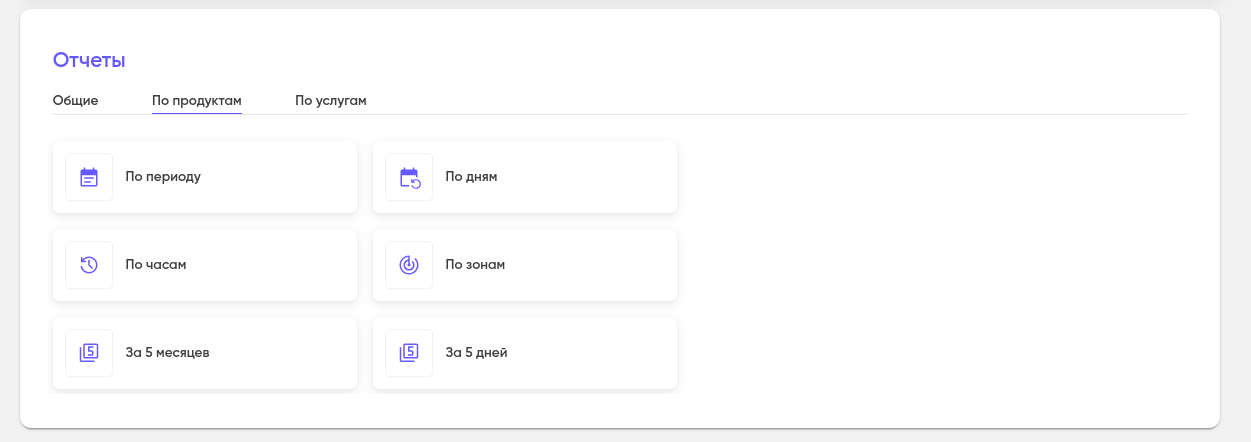The image size is (1251, 442).
Task: Open the За 5 месяцев report text
Action: (167, 353)
